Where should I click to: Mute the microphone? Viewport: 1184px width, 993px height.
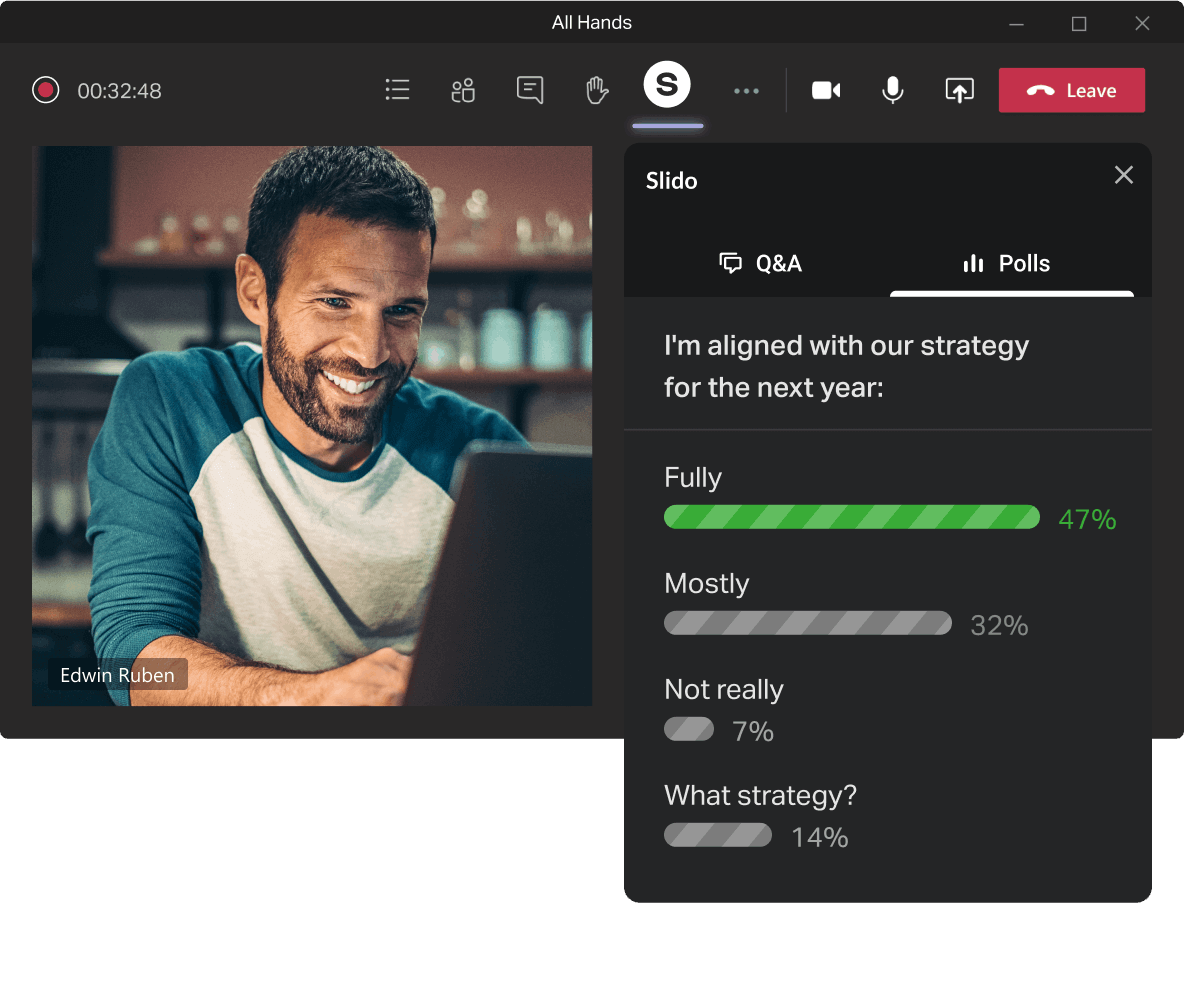tap(892, 90)
